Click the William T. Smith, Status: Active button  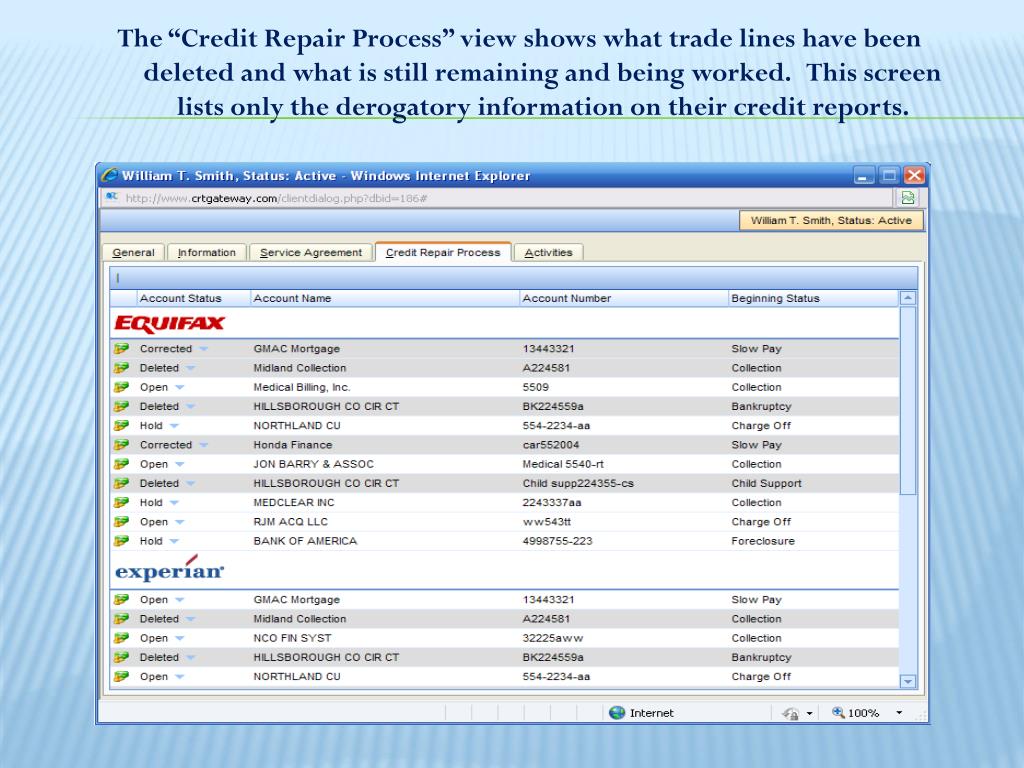coord(831,221)
